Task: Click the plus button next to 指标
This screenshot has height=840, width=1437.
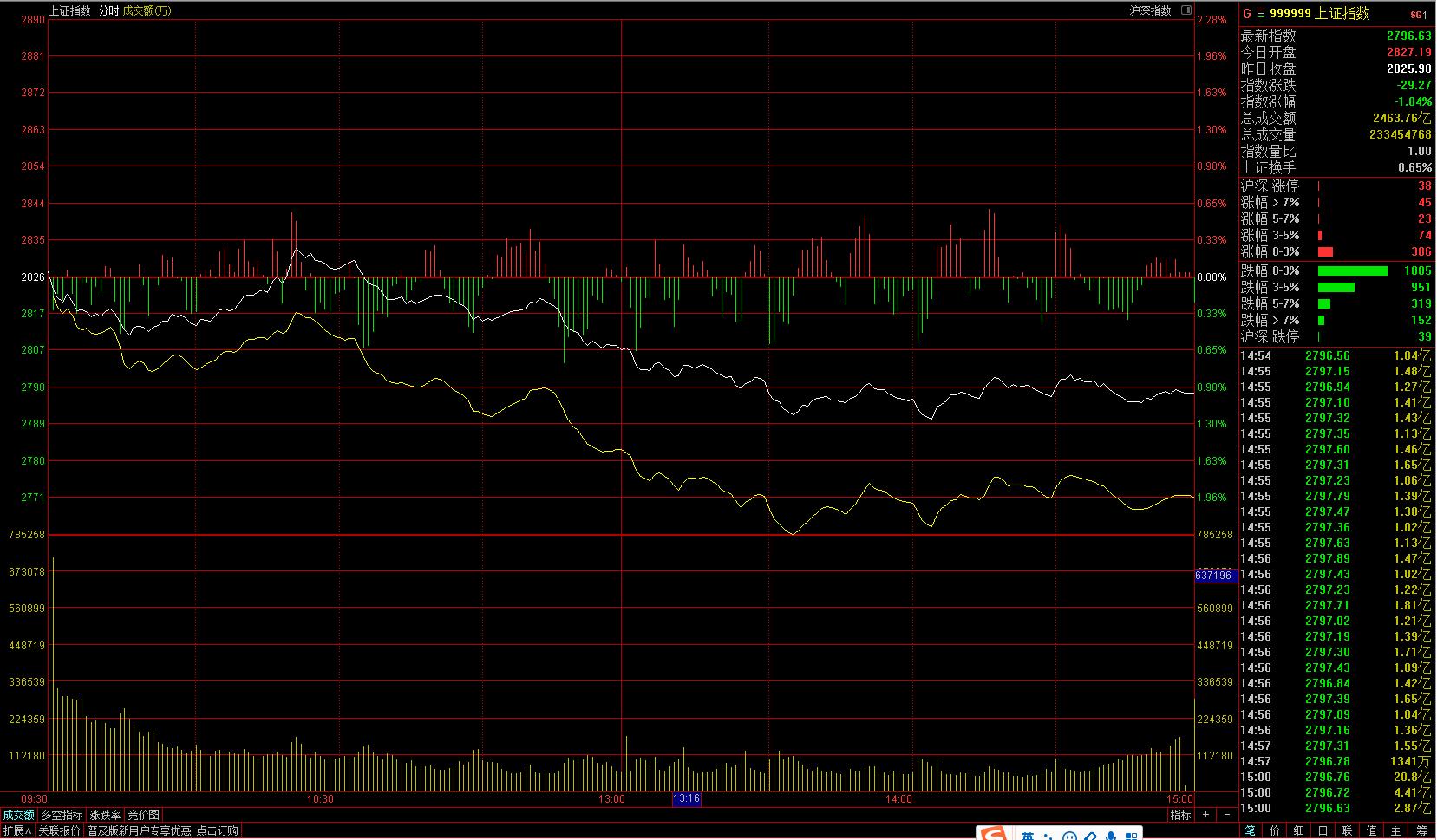Action: point(1206,815)
